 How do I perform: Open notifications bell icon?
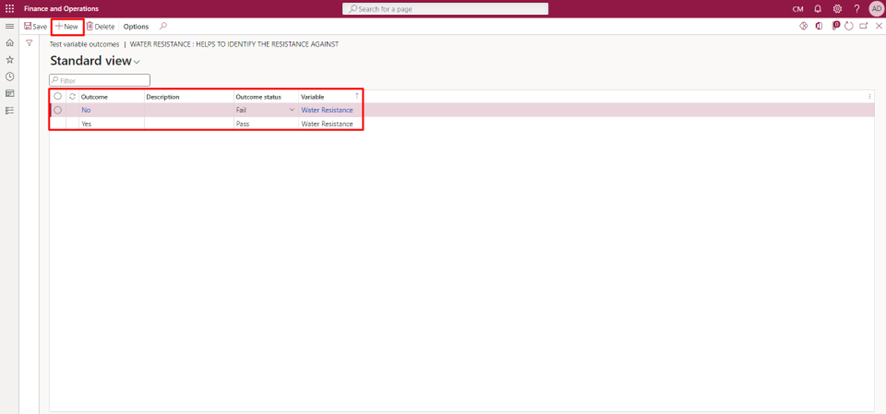click(x=818, y=9)
